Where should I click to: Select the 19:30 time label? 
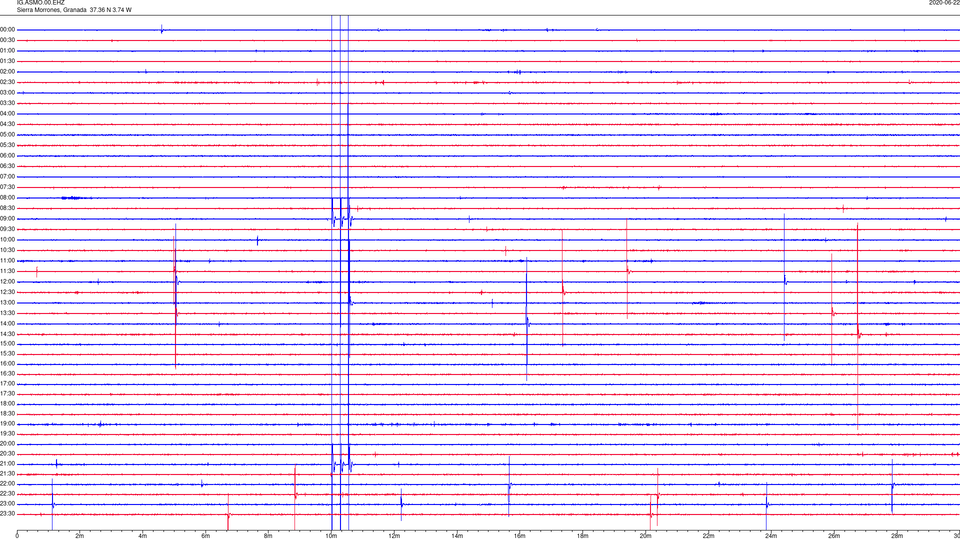coord(8,433)
